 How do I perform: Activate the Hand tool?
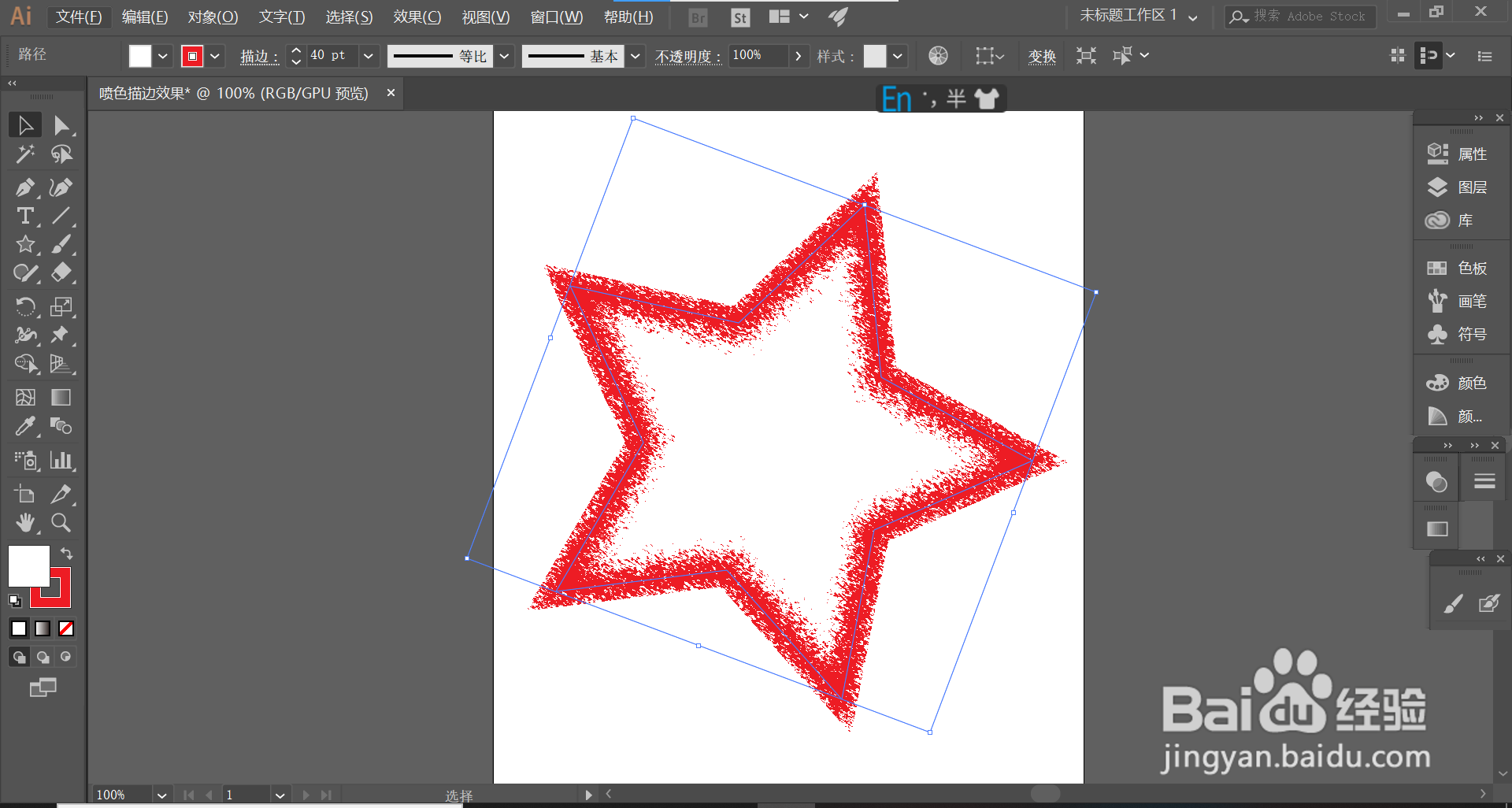[25, 522]
